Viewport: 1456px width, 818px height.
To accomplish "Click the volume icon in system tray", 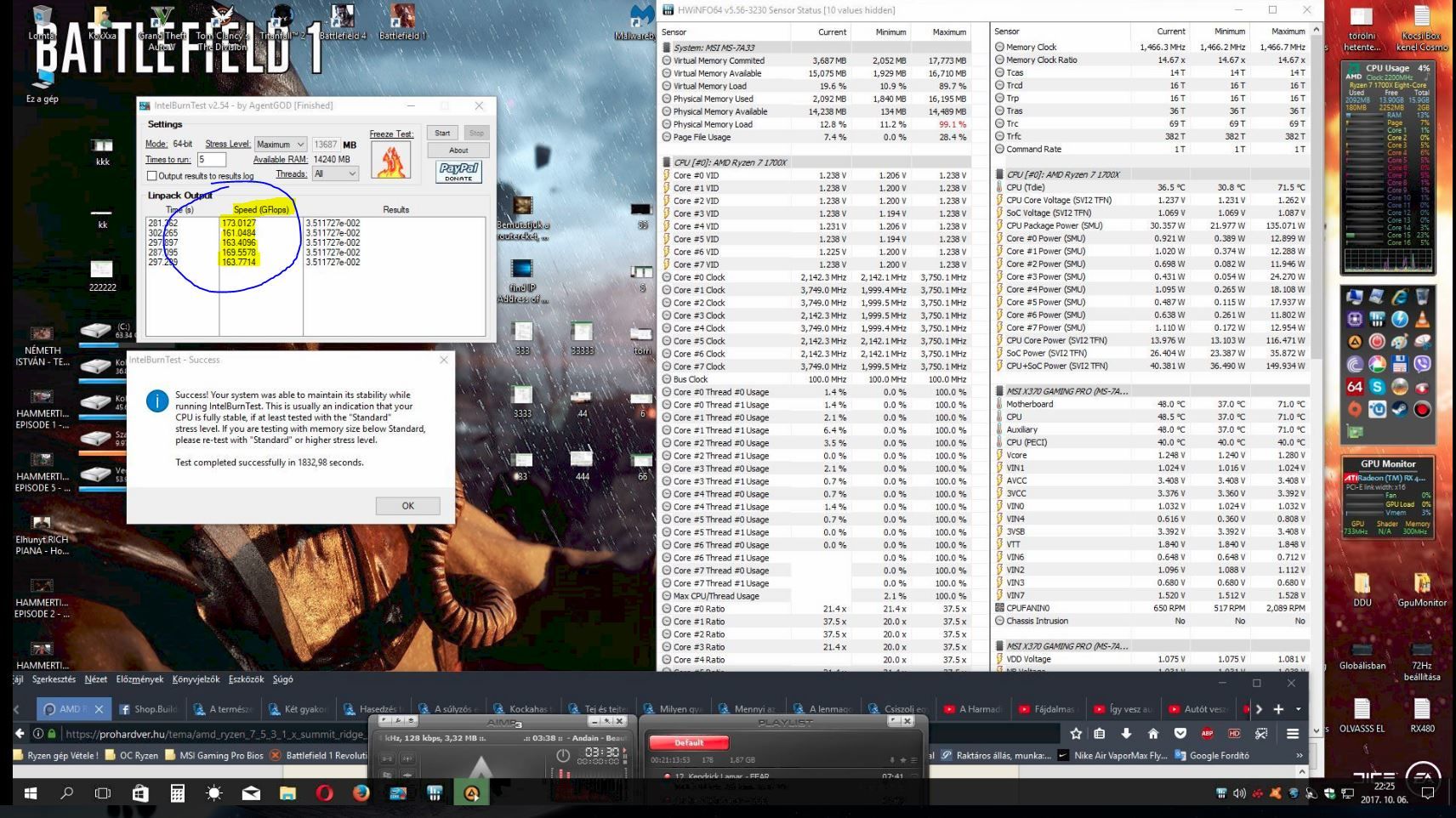I will [x=1239, y=793].
